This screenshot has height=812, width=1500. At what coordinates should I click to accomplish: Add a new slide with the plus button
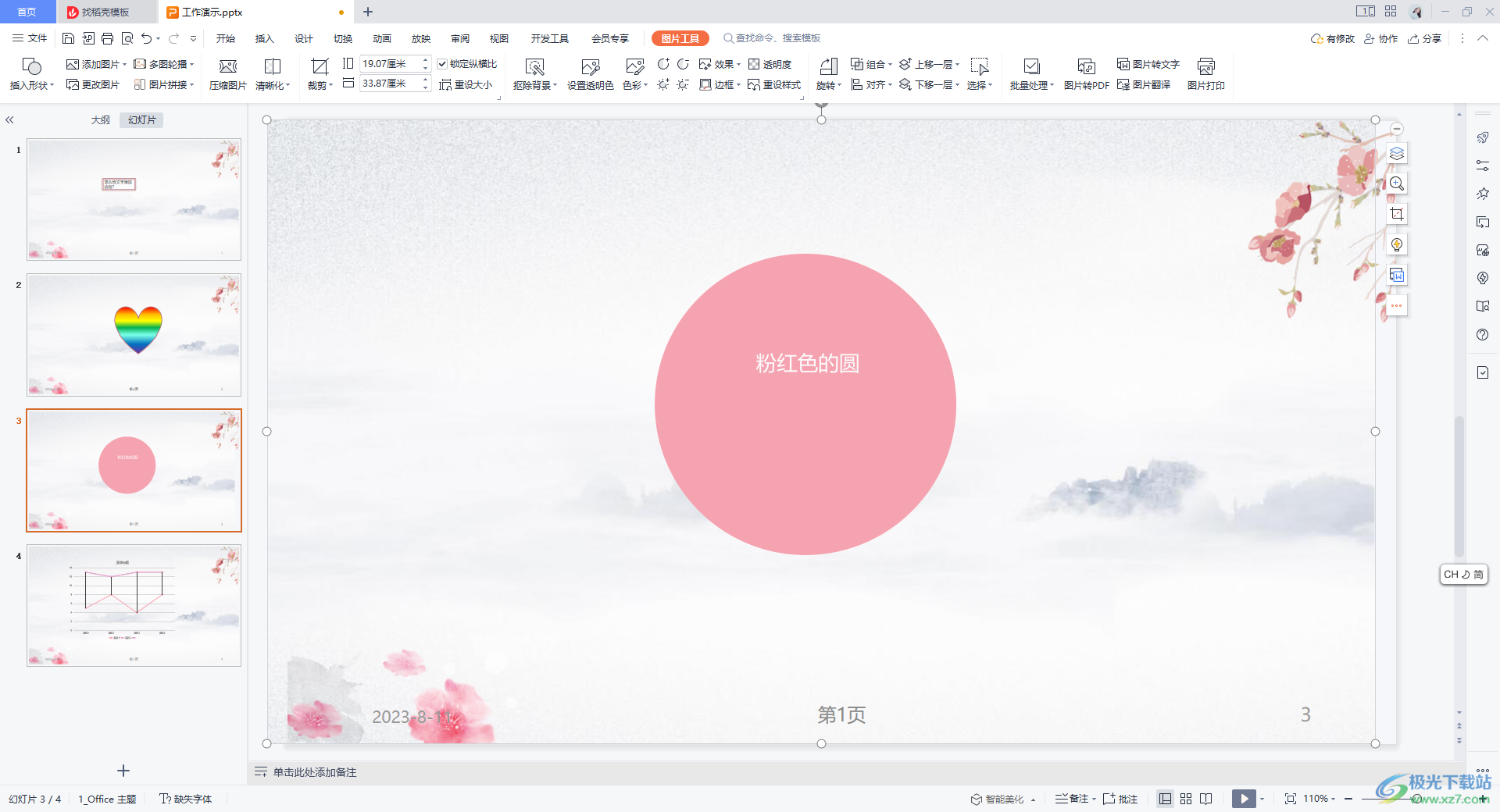tap(123, 771)
